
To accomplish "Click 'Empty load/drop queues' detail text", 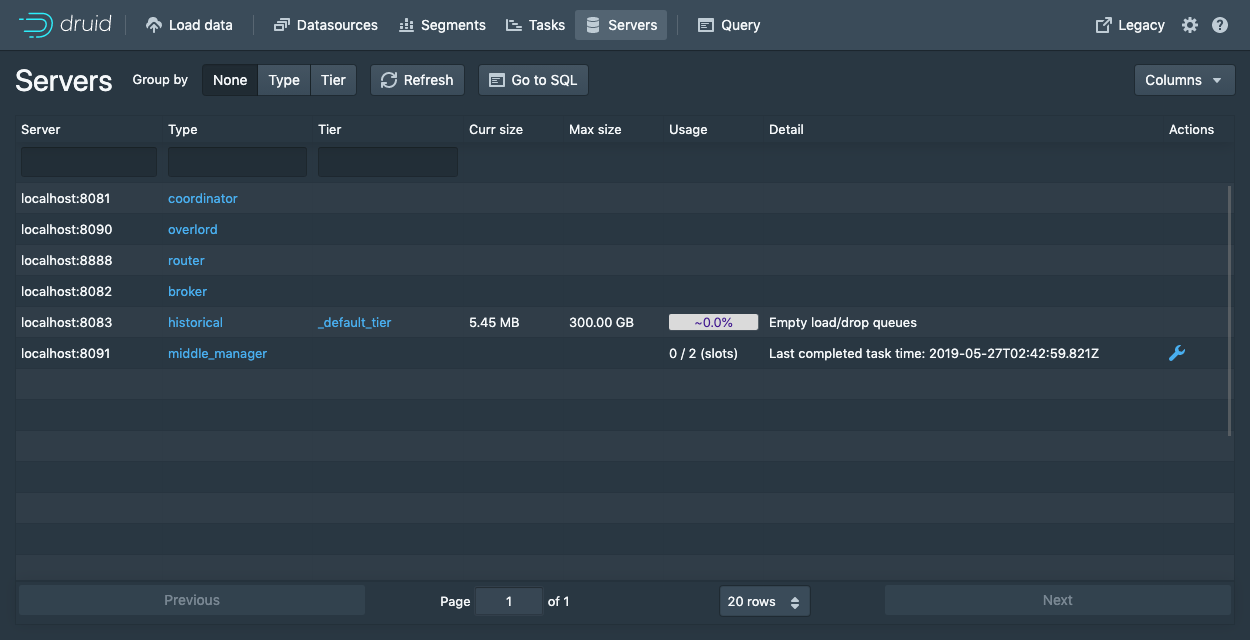I will [843, 322].
